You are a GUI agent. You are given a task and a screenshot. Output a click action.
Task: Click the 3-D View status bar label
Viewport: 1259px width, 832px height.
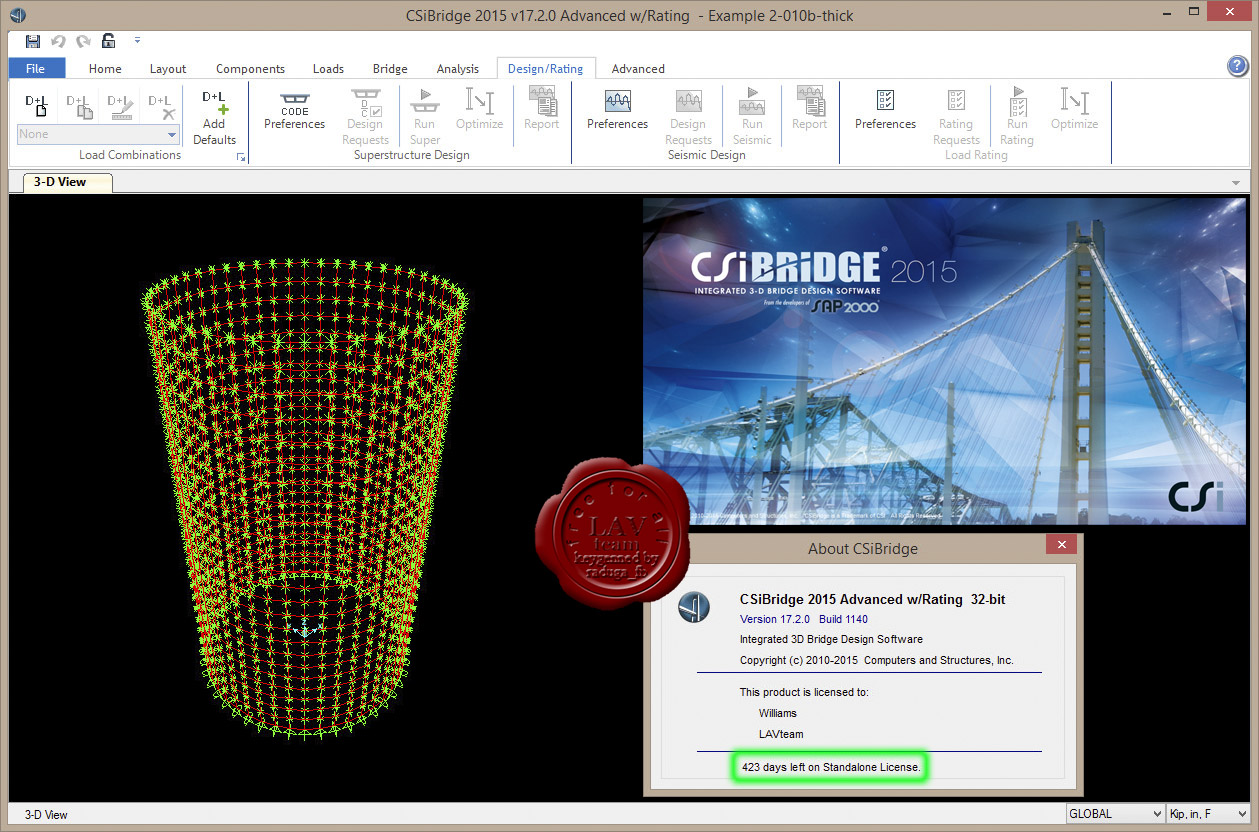[46, 815]
